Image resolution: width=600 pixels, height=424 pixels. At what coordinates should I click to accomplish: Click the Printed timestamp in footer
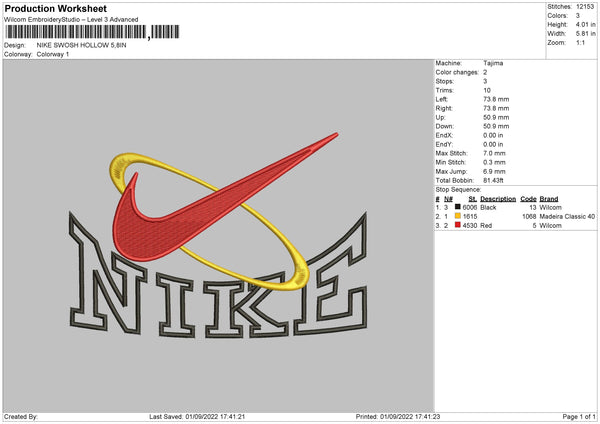click(x=398, y=417)
